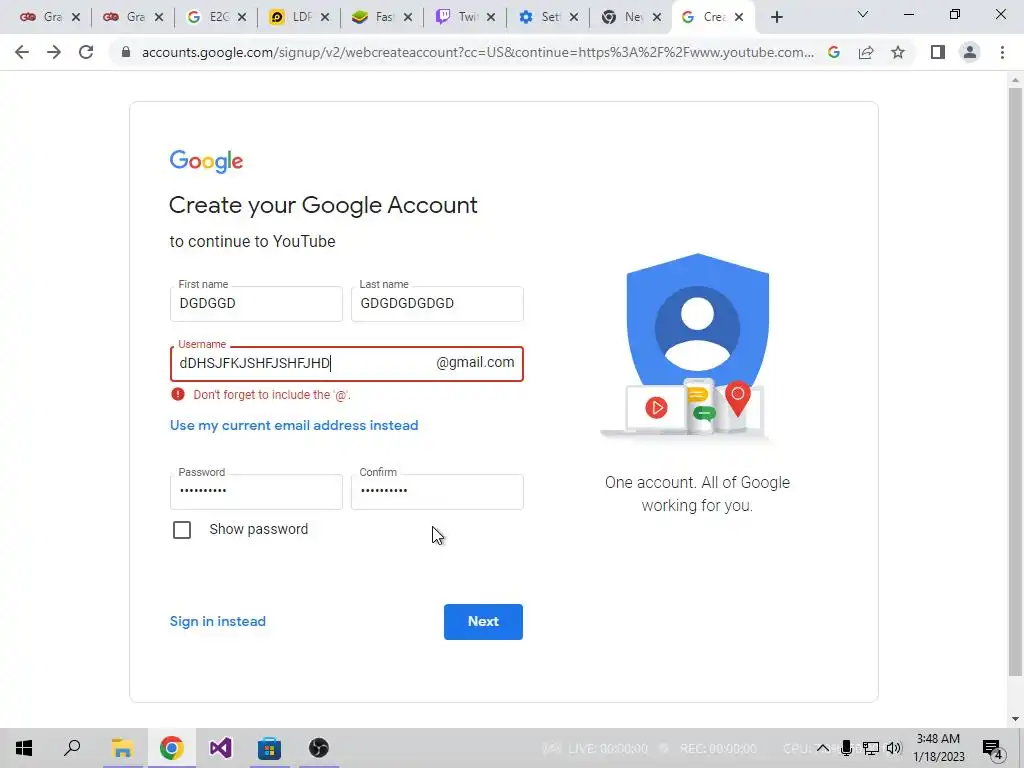Close the Twitch tab
Viewport: 1024px width, 768px height.
(491, 18)
